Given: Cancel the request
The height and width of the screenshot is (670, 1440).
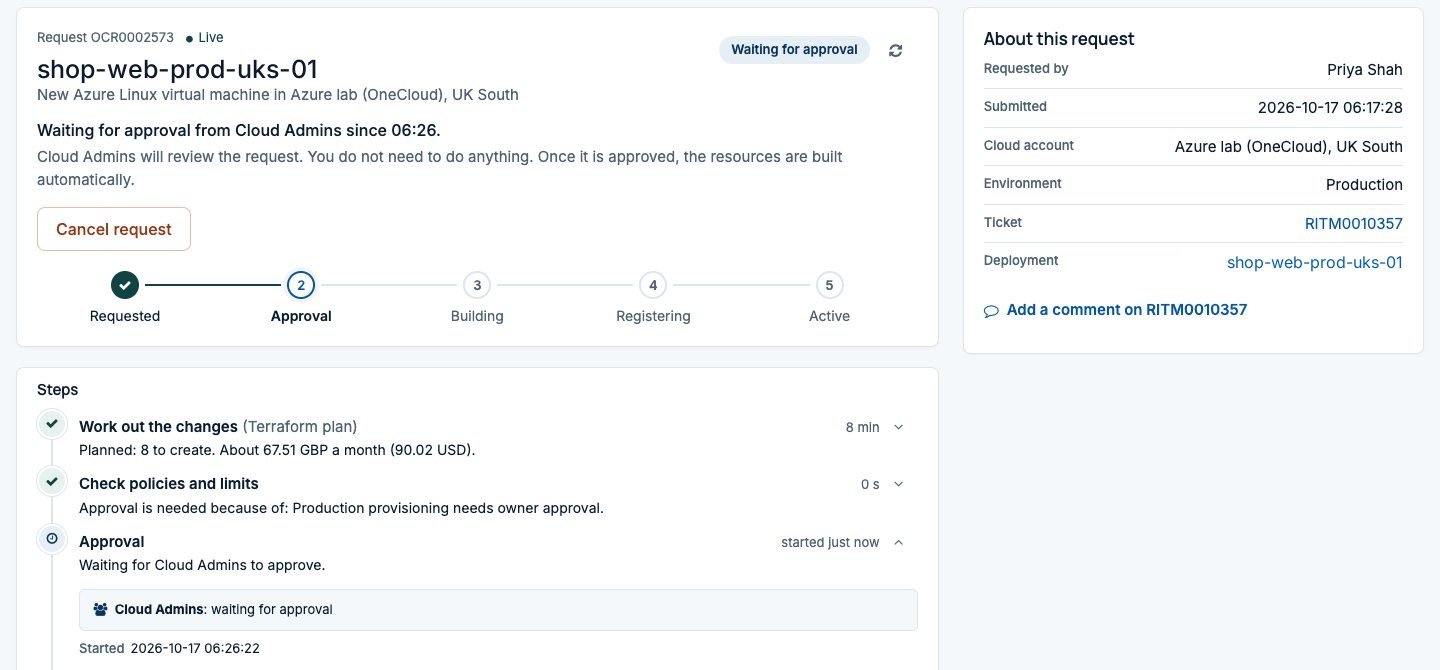Looking at the screenshot, I should tap(114, 229).
